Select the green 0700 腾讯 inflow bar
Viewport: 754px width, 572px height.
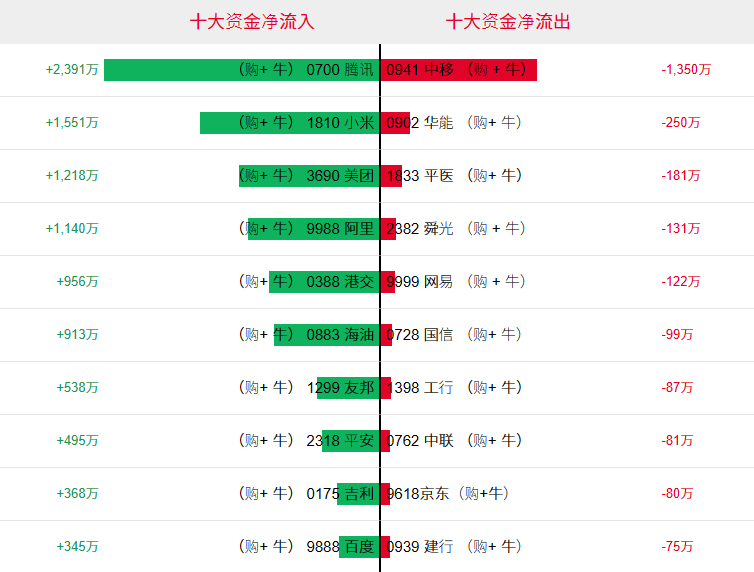(241, 70)
